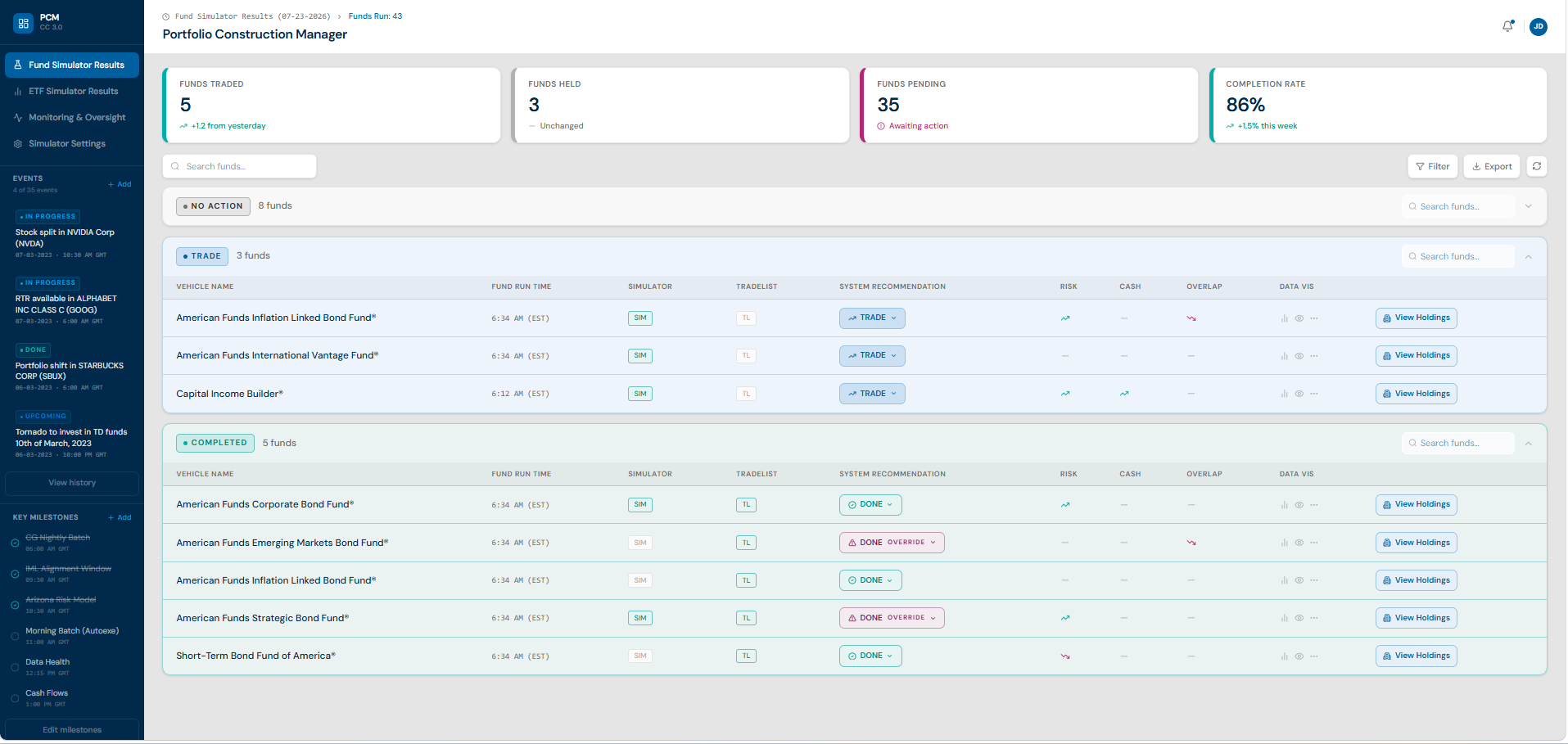1568x744 pixels.
Task: Open TRADE dropdown for Capital Income Builder
Action: 872,394
